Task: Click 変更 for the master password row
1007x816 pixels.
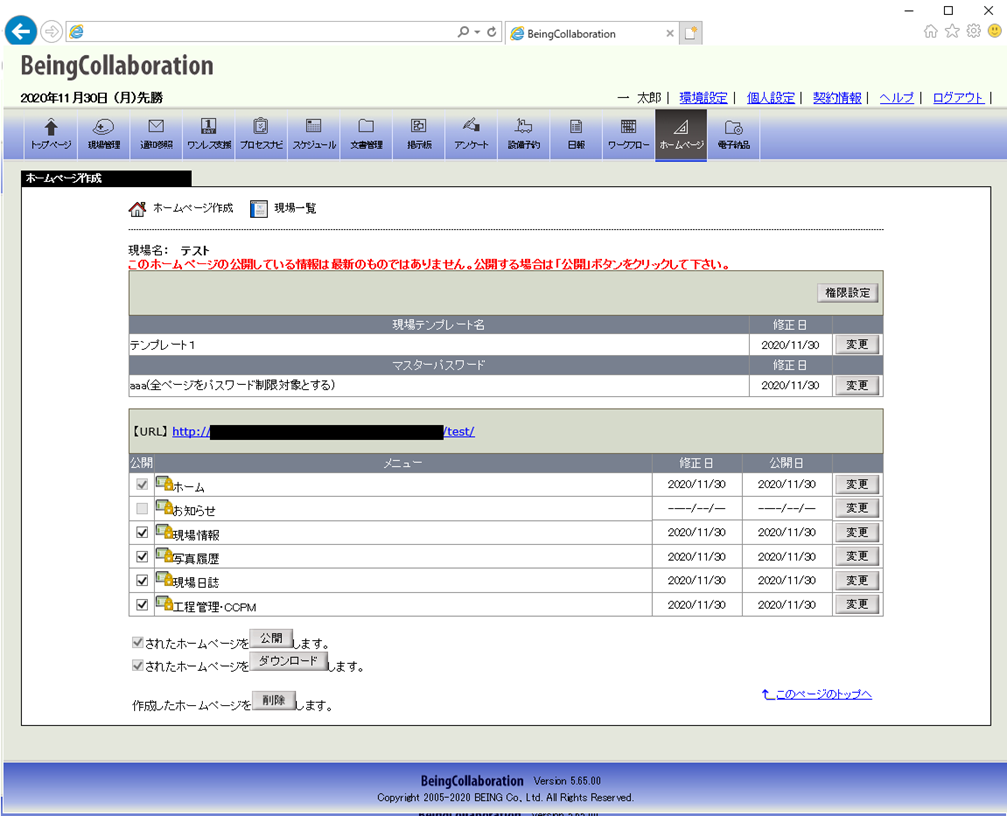Action: (857, 385)
